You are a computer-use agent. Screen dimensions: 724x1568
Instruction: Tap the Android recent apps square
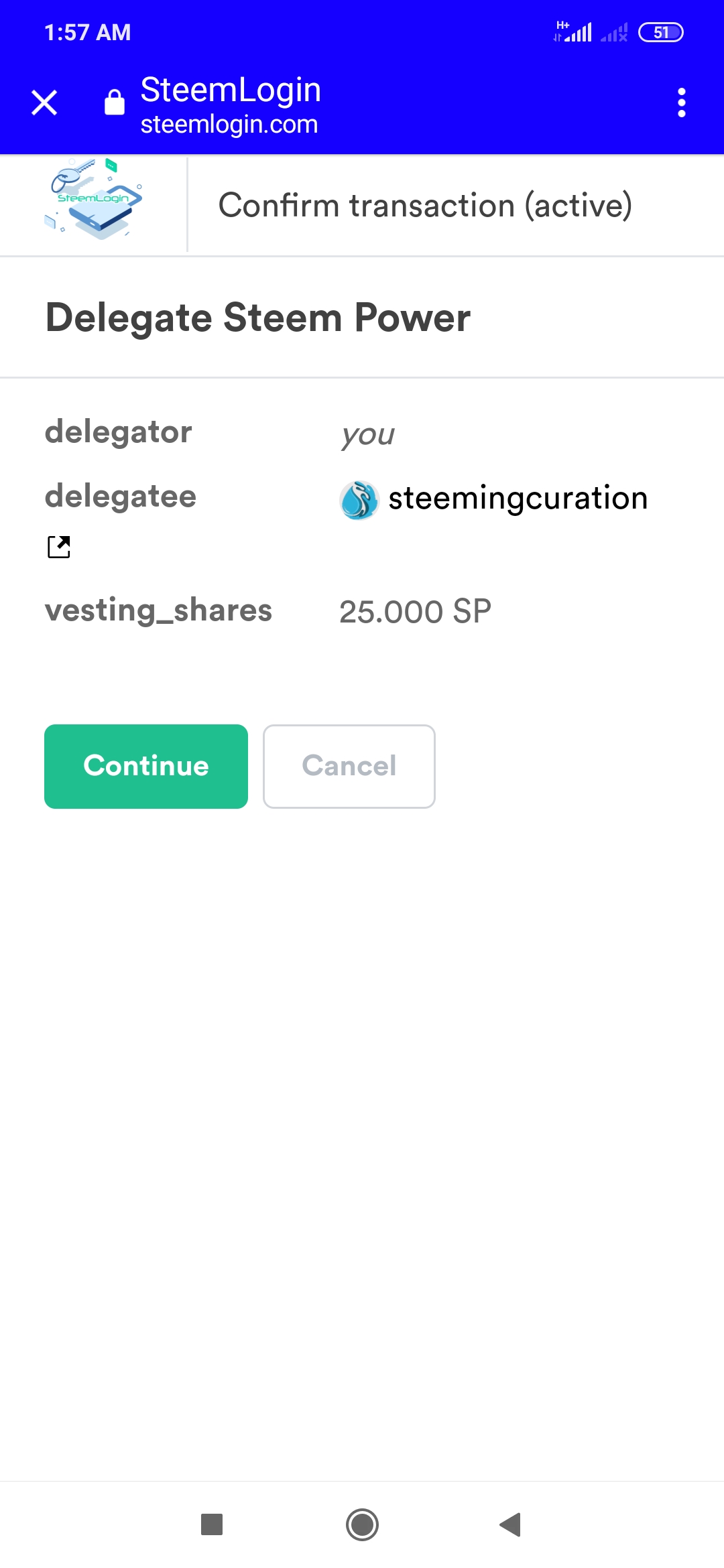coord(212,1524)
